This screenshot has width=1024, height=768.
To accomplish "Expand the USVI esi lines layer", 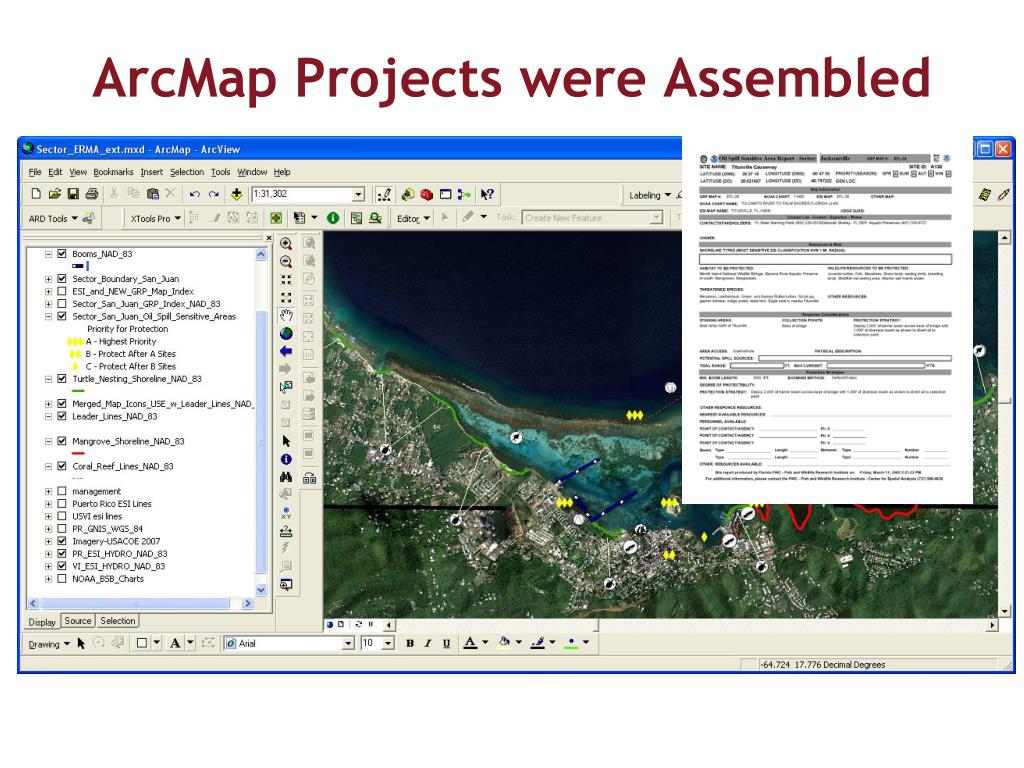I will pyautogui.click(x=48, y=517).
